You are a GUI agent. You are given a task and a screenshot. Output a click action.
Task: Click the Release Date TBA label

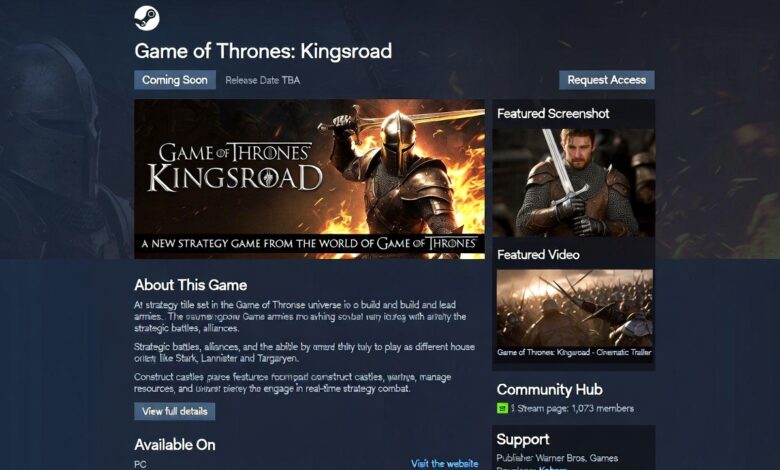pyautogui.click(x=263, y=80)
